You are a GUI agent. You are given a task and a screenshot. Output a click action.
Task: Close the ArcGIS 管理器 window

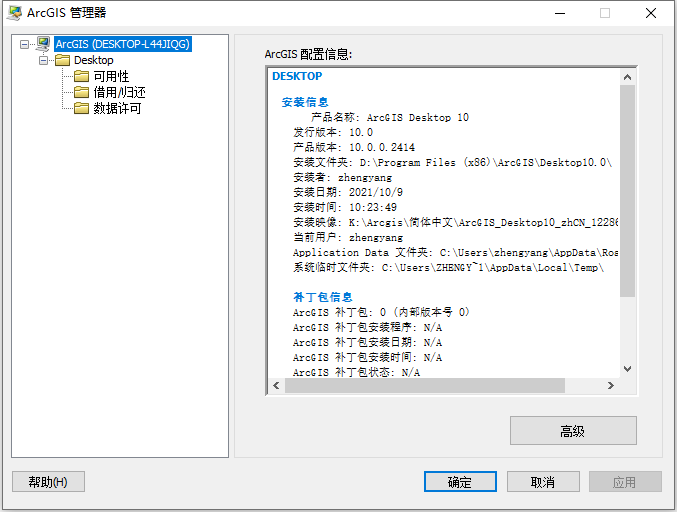tap(651, 13)
